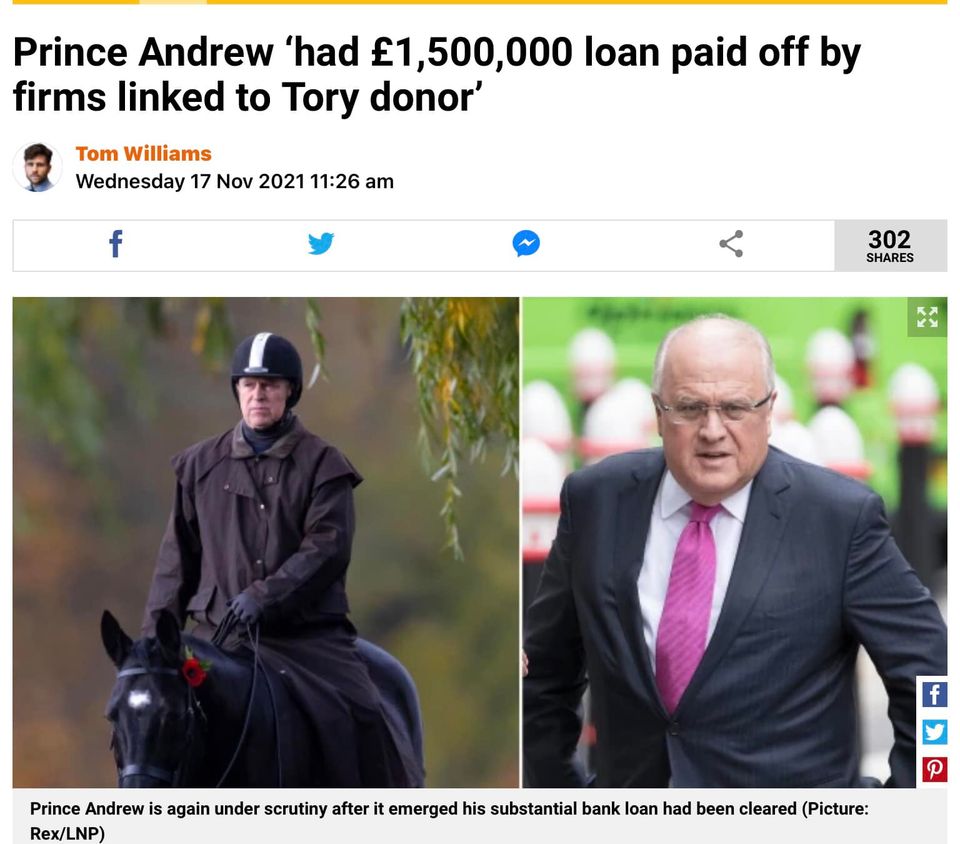Share photo using Facebook overlay icon
The width and height of the screenshot is (960, 844).
point(934,695)
